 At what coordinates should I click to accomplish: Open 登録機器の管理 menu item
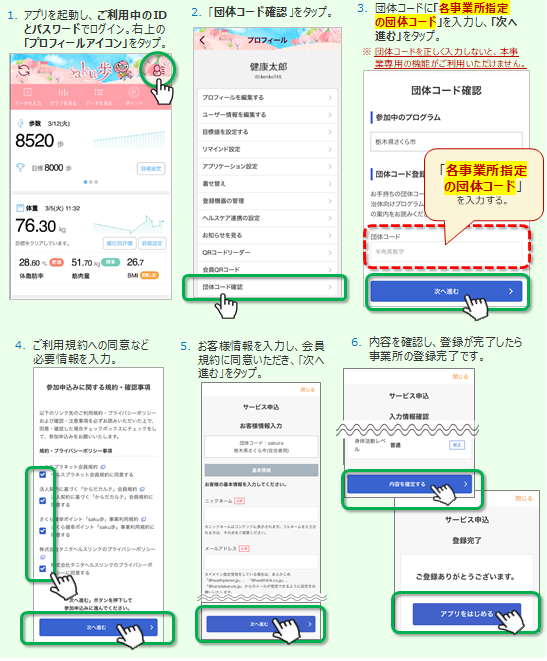(x=268, y=201)
